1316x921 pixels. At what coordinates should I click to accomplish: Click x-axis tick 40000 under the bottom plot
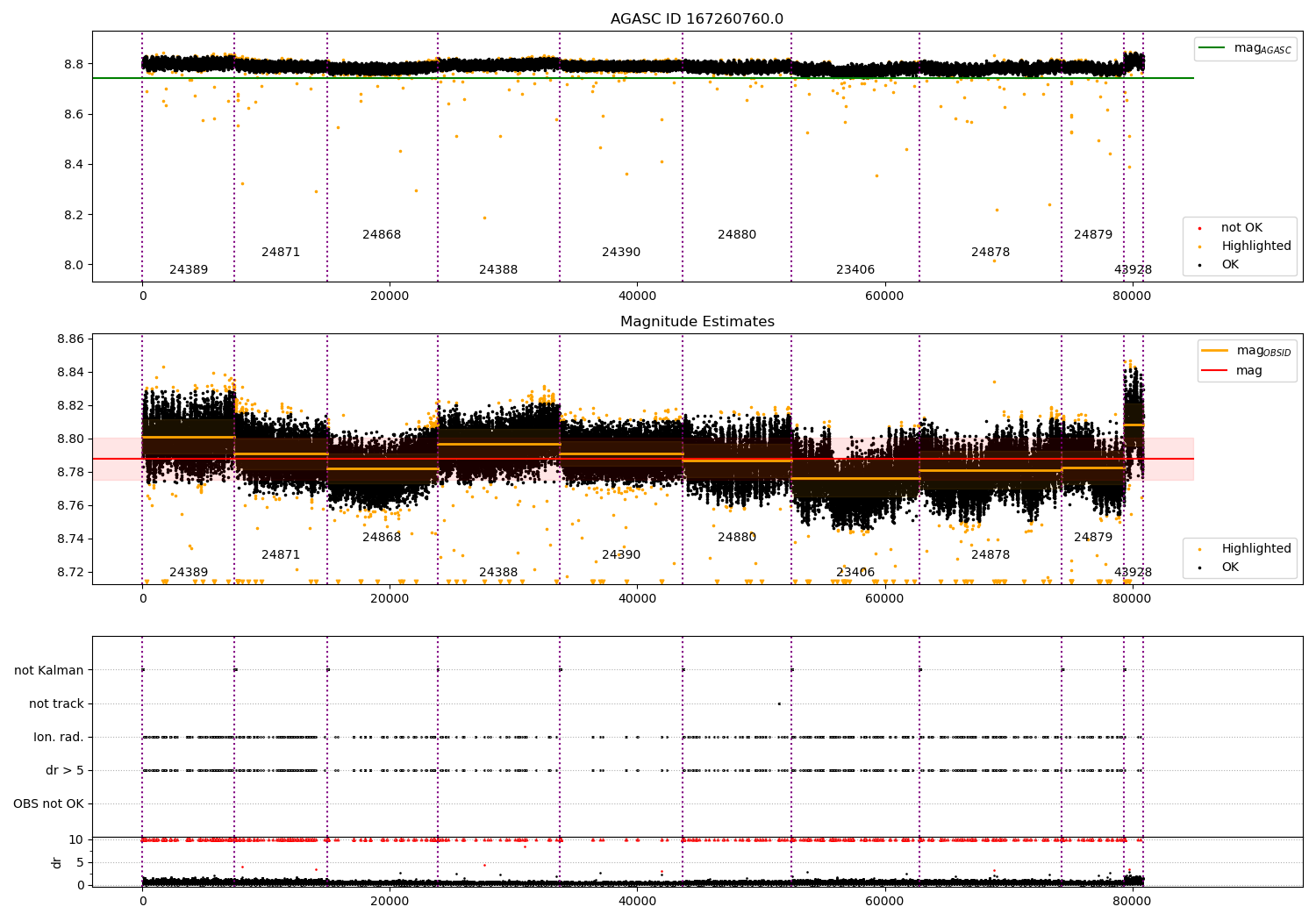[637, 902]
